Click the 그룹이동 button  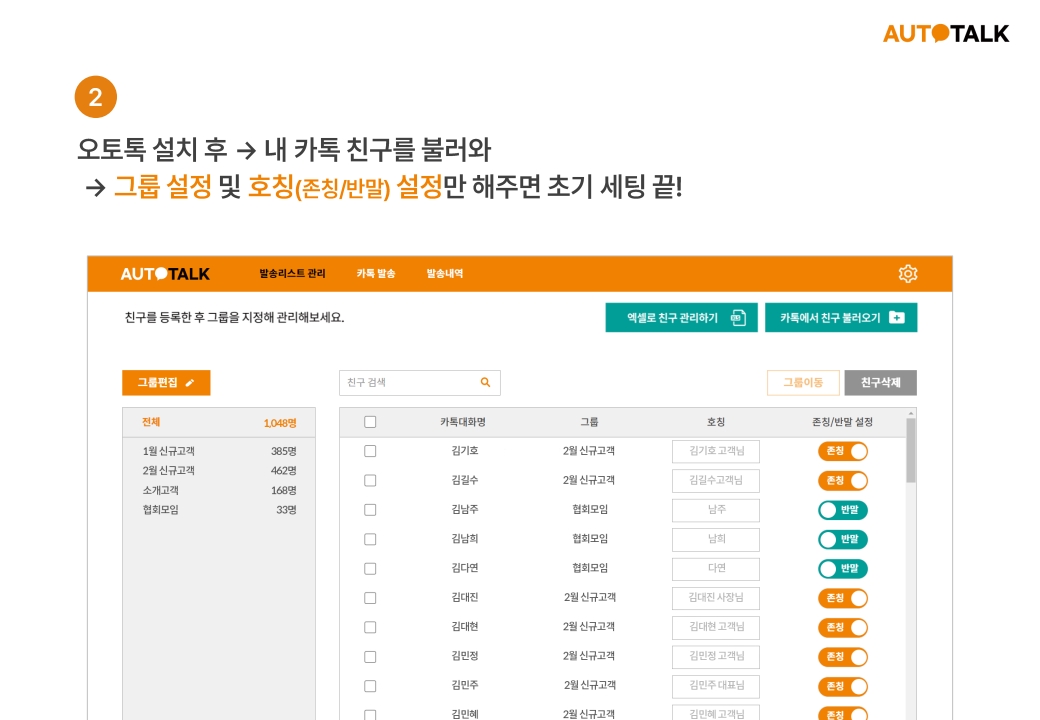tap(803, 383)
